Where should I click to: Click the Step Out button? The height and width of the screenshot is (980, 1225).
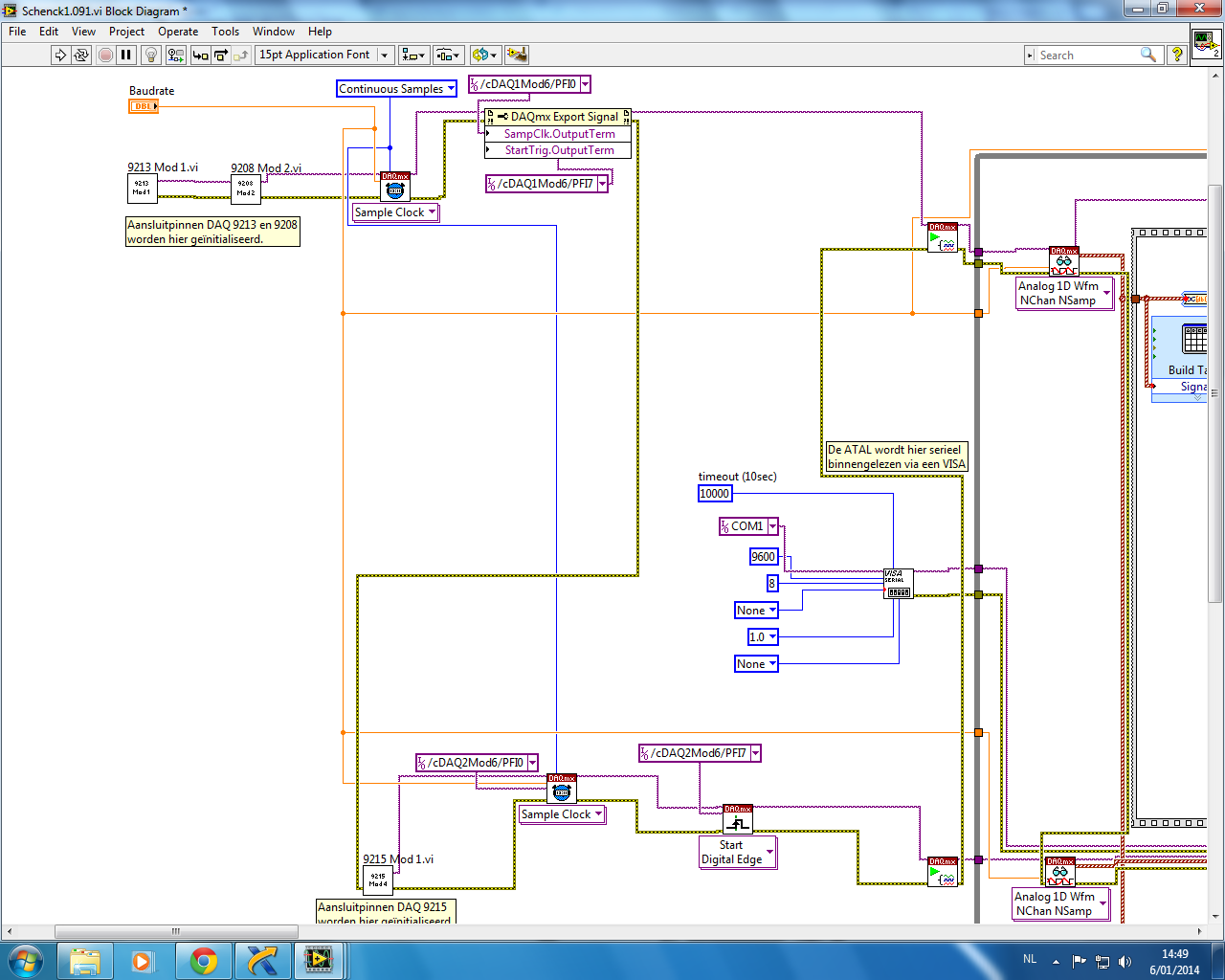pos(241,56)
